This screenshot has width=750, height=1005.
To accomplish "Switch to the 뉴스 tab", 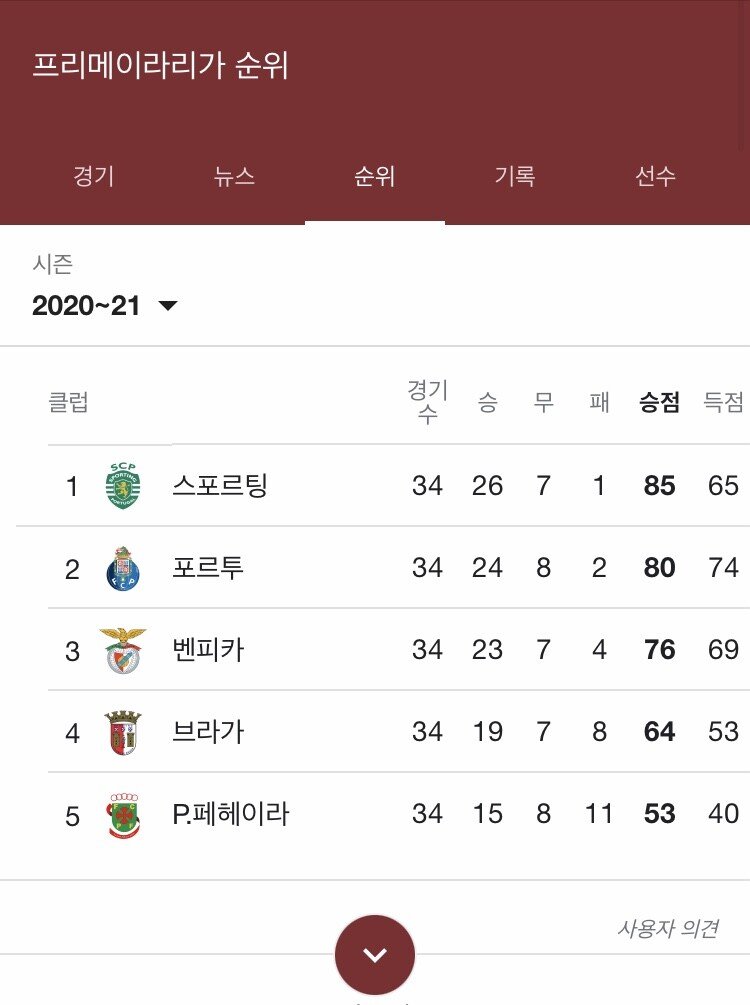I will [234, 176].
